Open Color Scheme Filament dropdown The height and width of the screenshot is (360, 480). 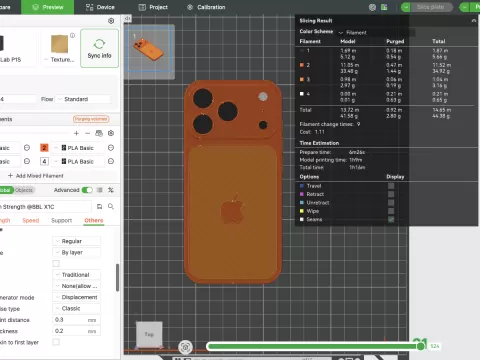click(x=377, y=32)
